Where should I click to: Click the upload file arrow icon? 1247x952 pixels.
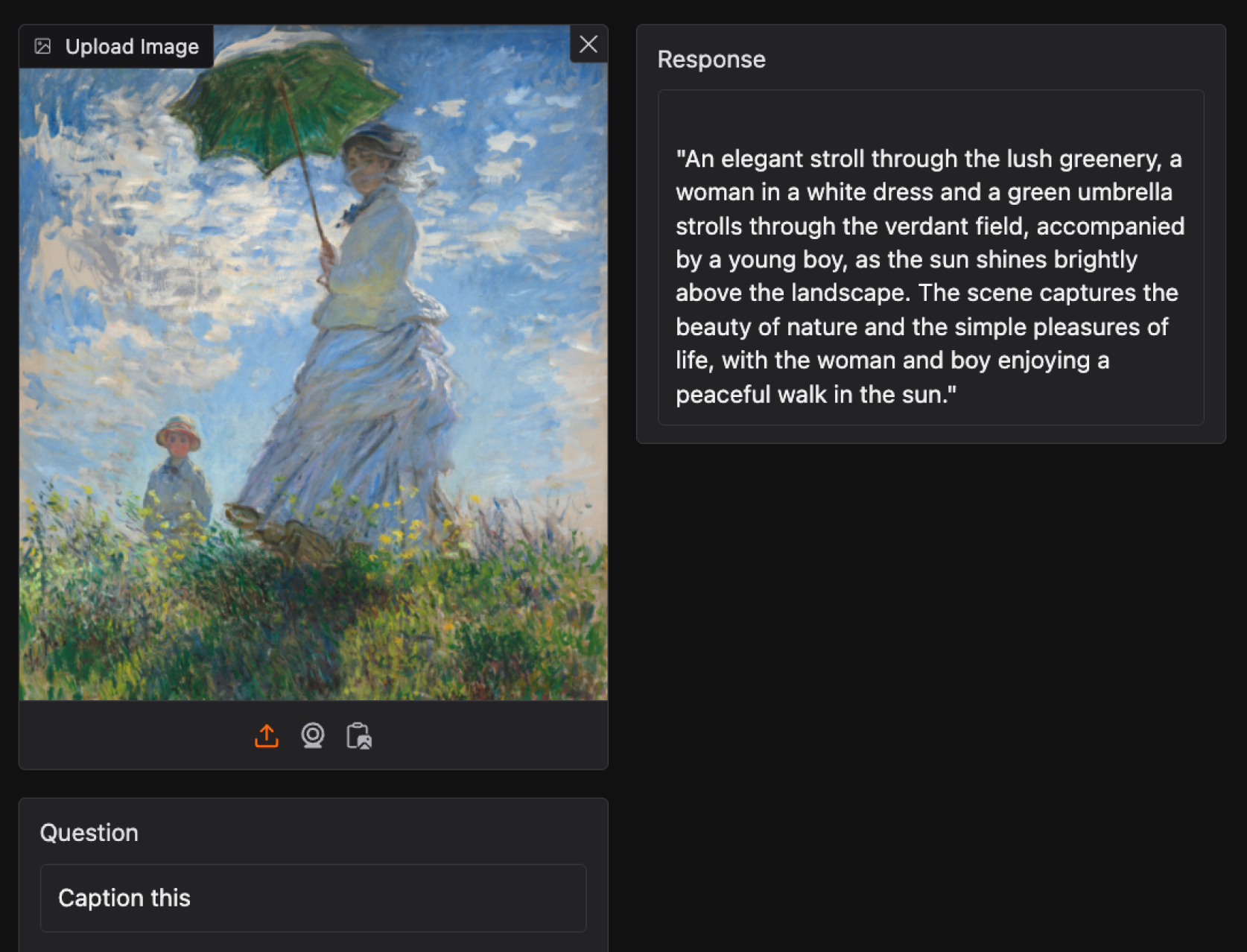(x=266, y=736)
